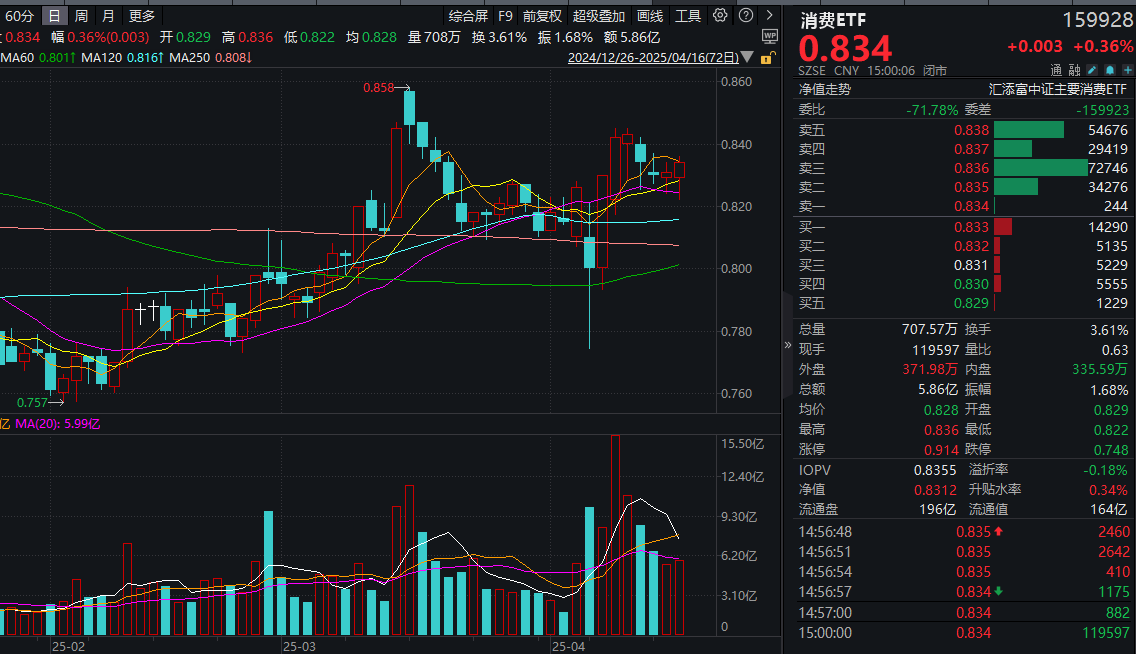Open the chart settings gear icon
Screen dimensions: 1136x654
point(720,16)
